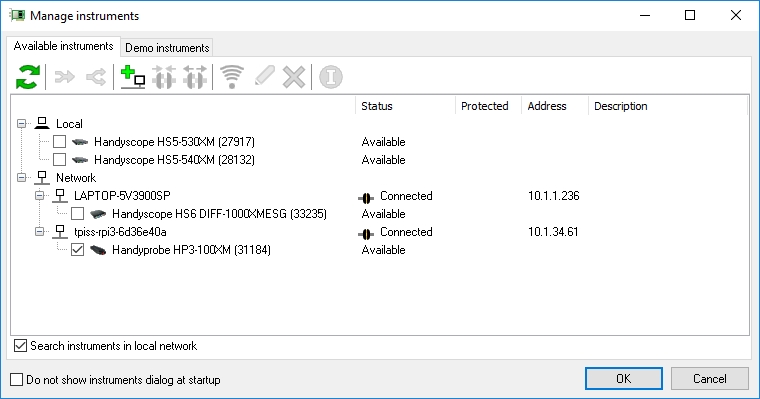Enable Do not show instruments dialog at startup
This screenshot has height=399, width=760.
pos(16,380)
